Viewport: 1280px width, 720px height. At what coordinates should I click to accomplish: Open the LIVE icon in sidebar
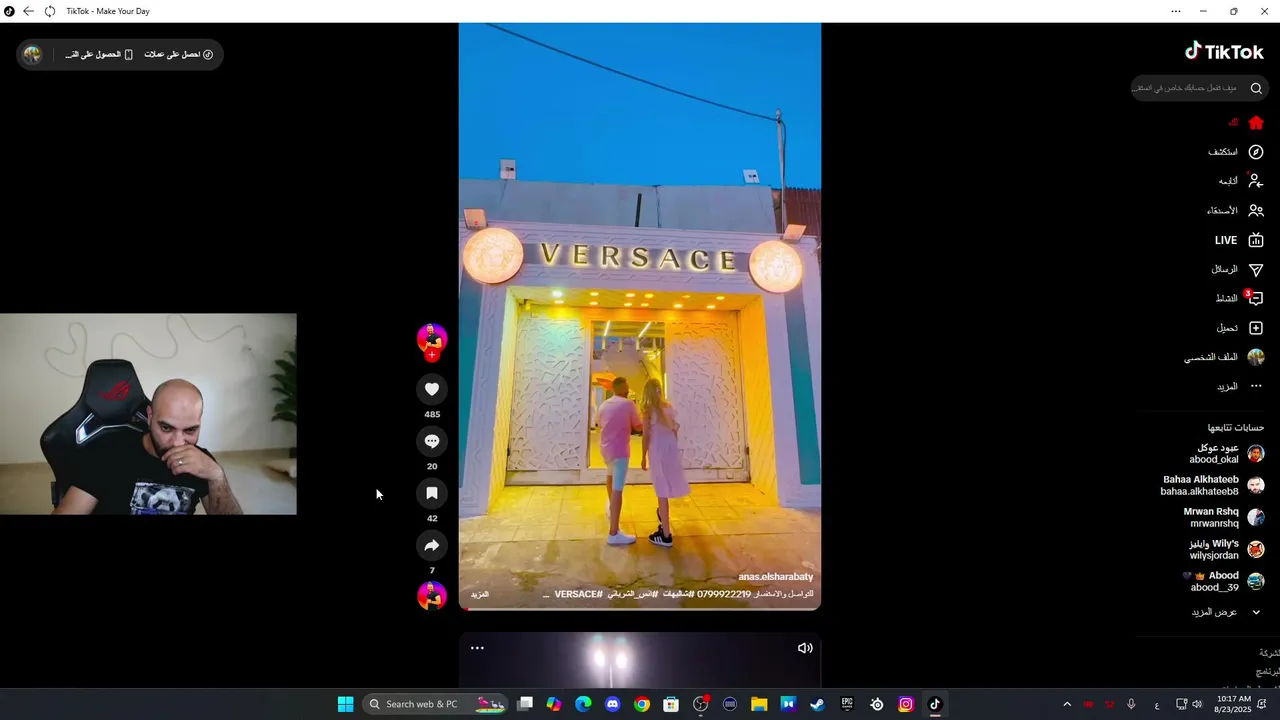[1256, 240]
